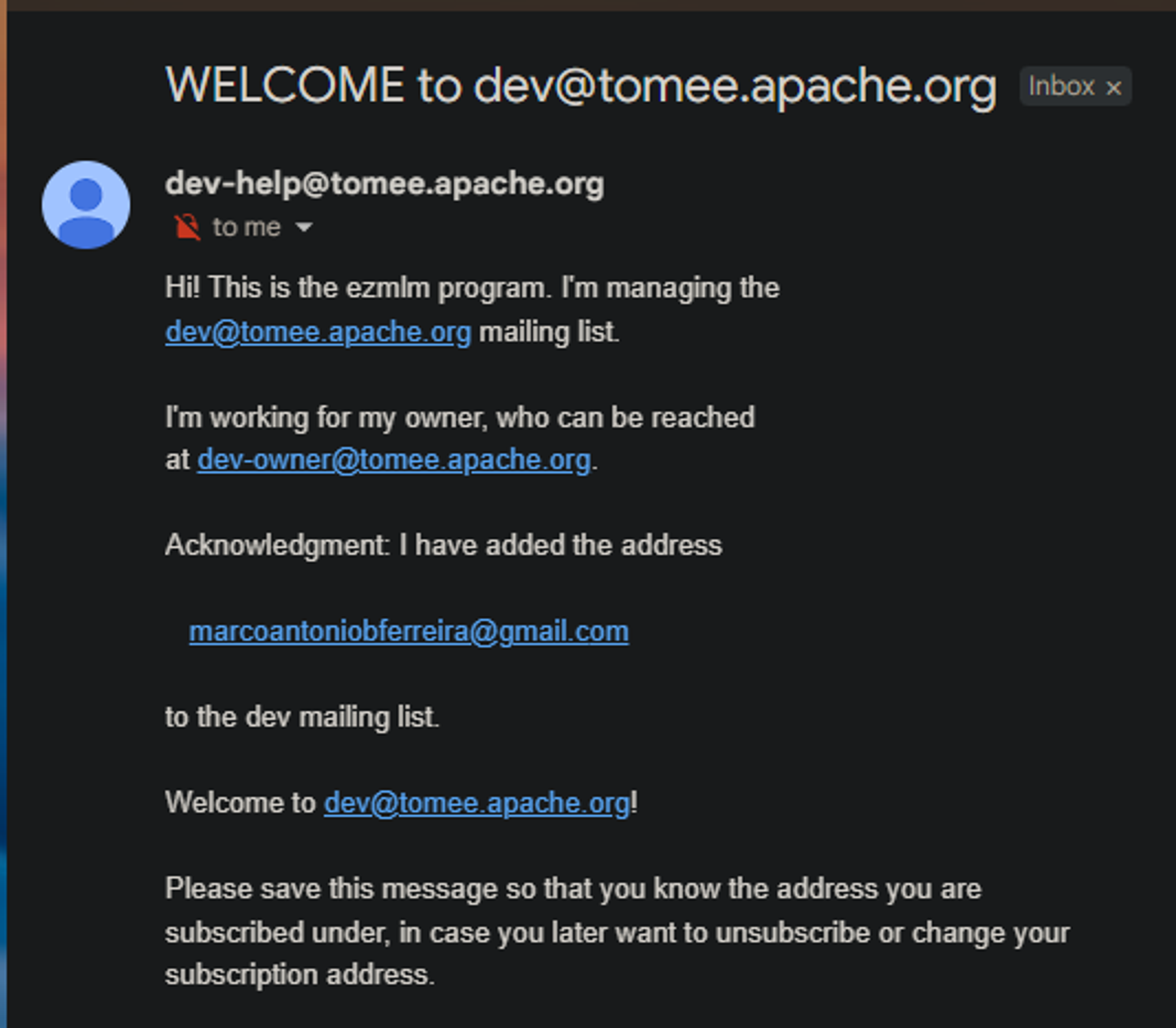The image size is (1176, 1028).
Task: Click the 'subscribed under, in case' line
Action: click(617, 932)
